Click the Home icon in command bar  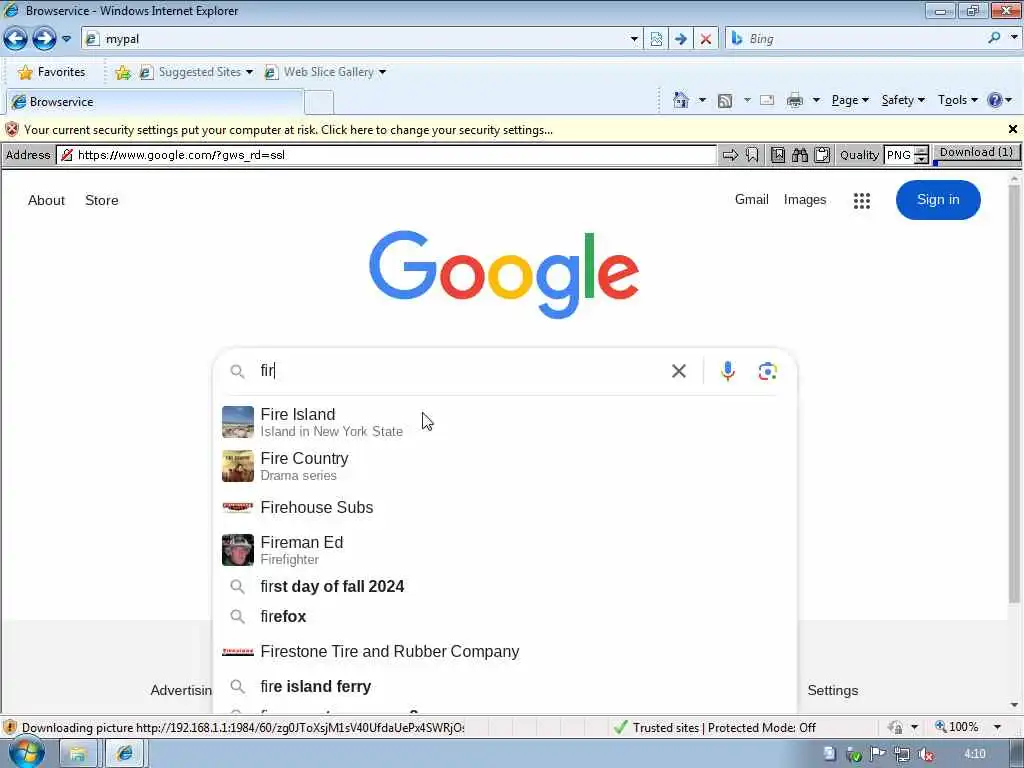coord(681,100)
